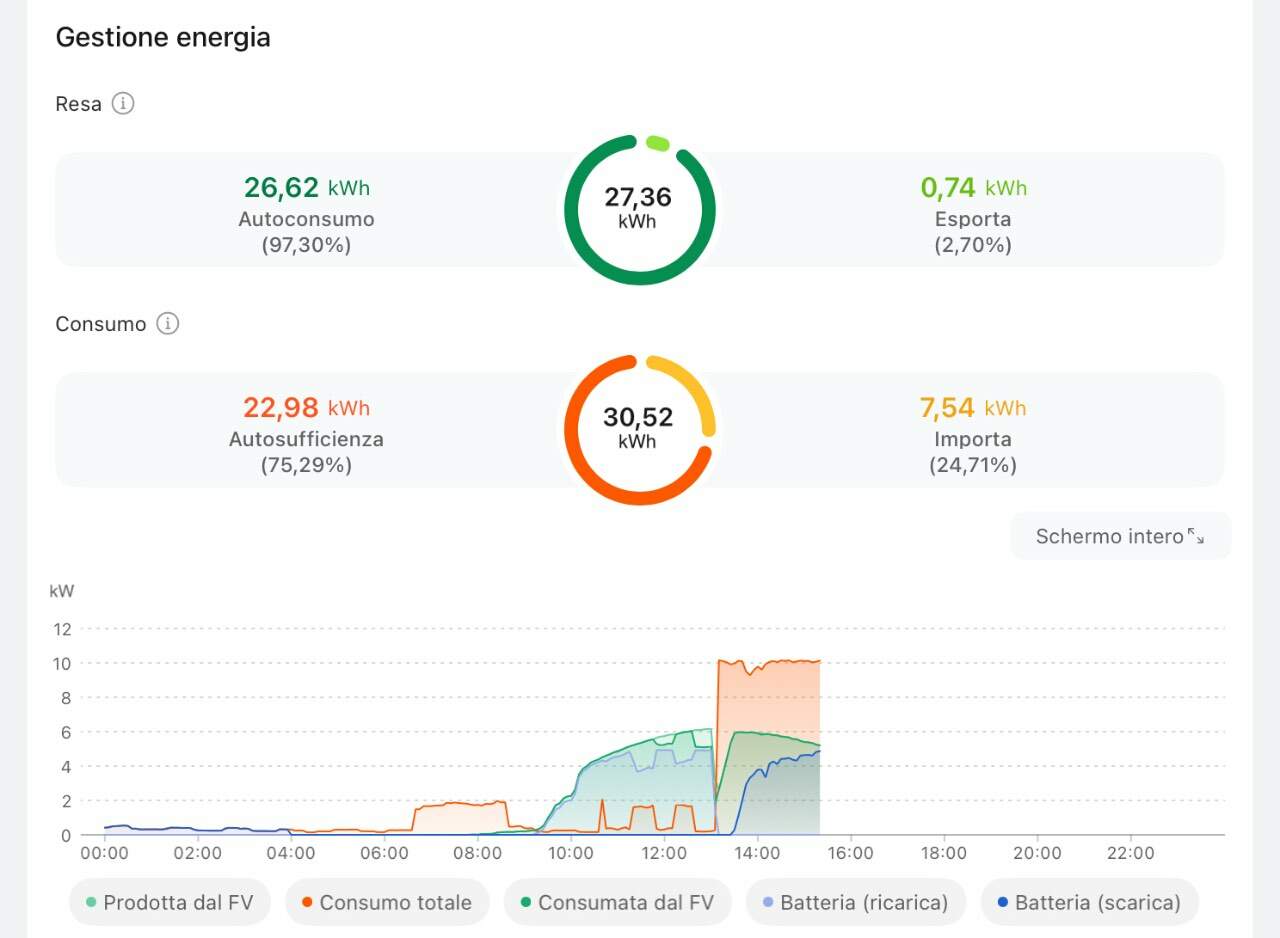Open the Schermo intero fullscreen button
Screen dimensions: 1280x938
(1120, 536)
